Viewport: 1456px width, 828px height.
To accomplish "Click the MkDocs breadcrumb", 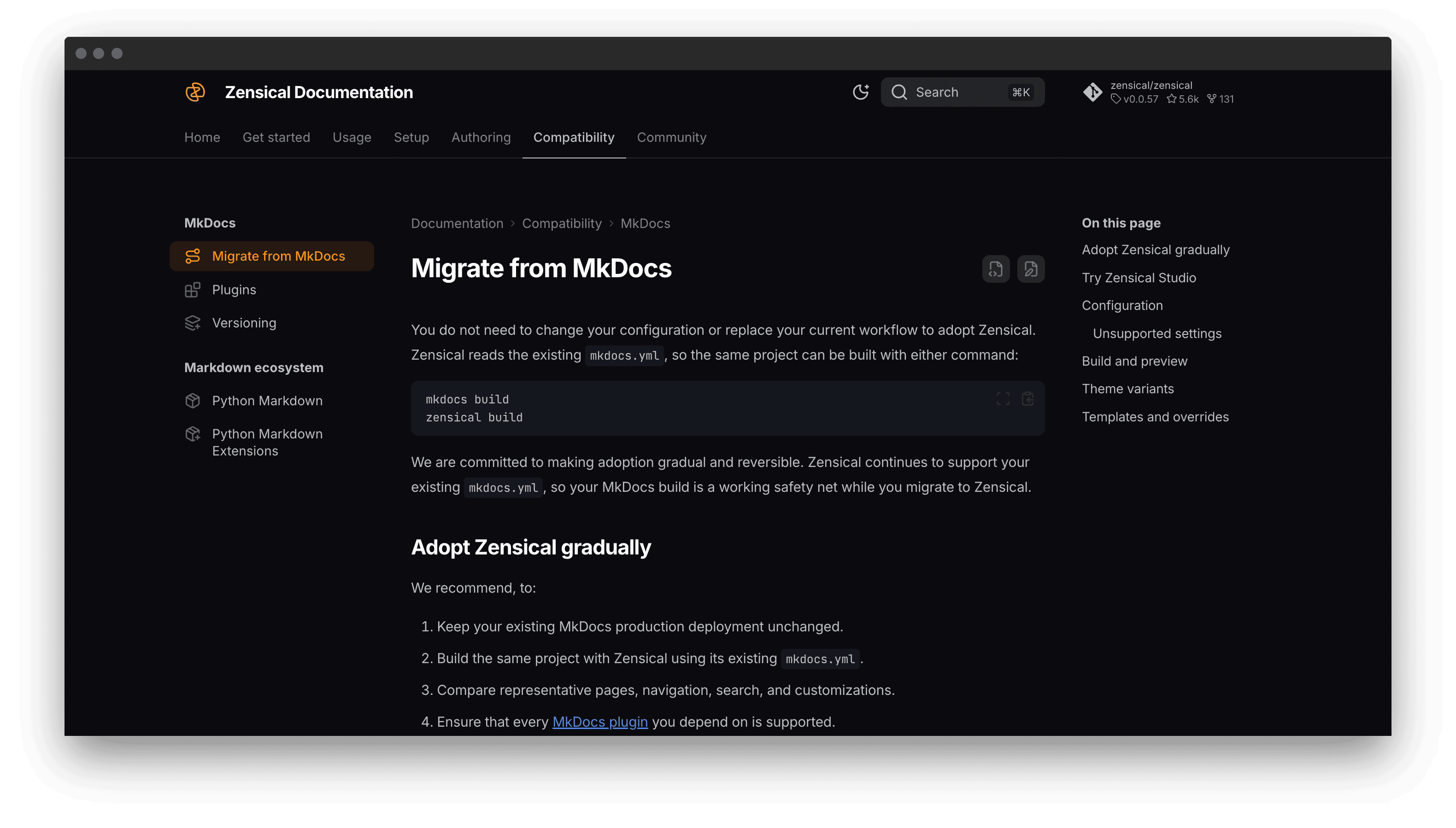I will click(645, 223).
